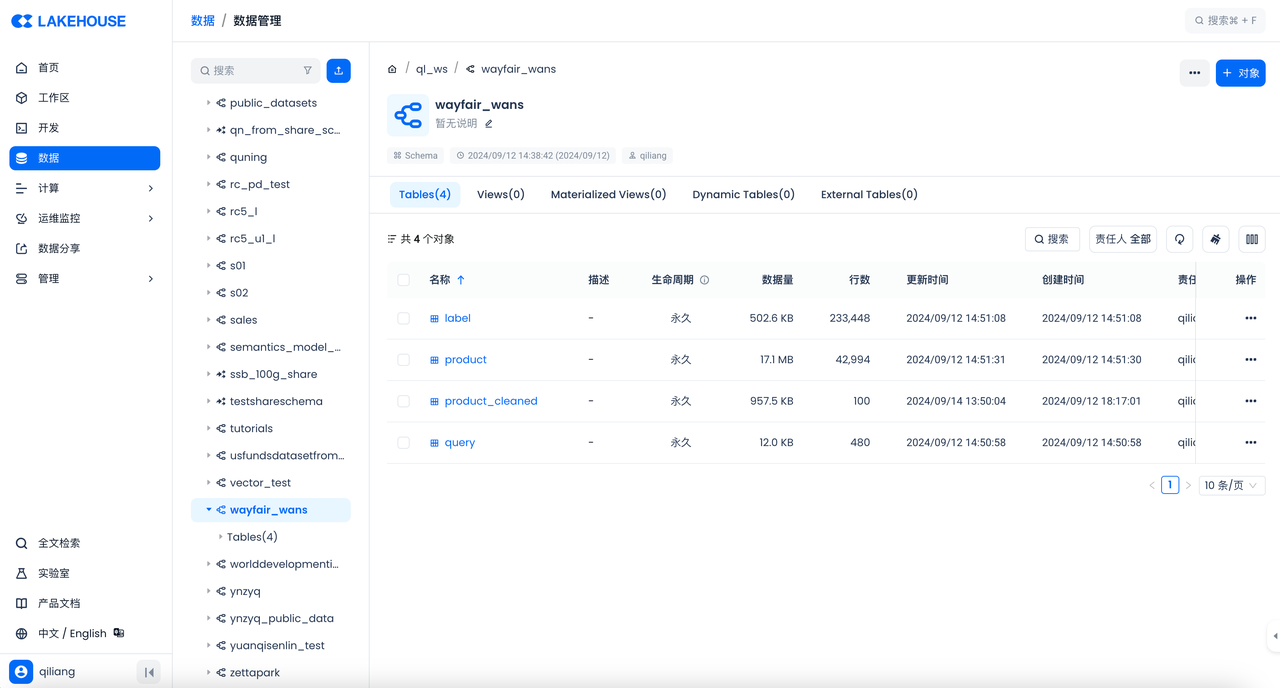Collapse the left sidebar with the arrow icon

tap(149, 672)
